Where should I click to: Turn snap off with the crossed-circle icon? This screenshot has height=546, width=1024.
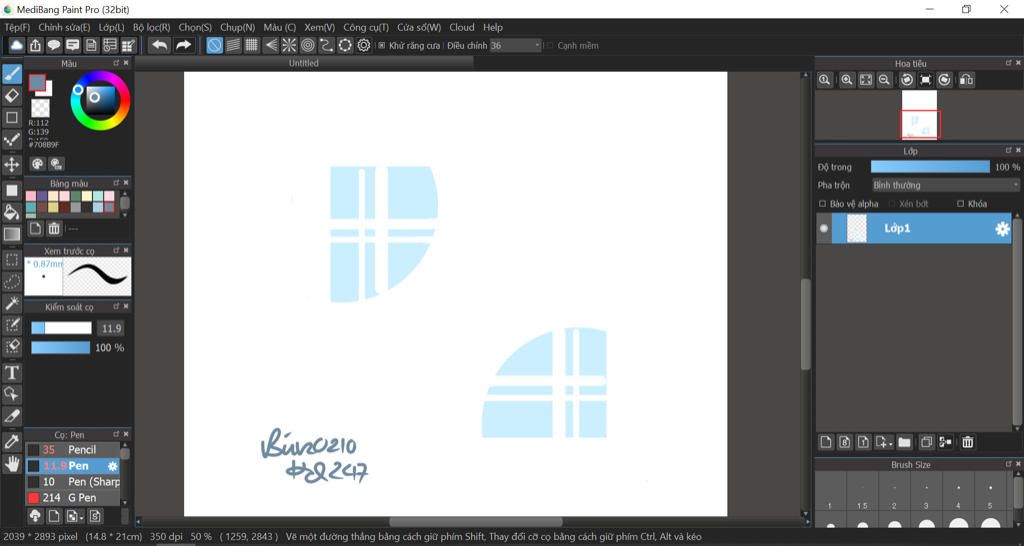click(x=214, y=45)
